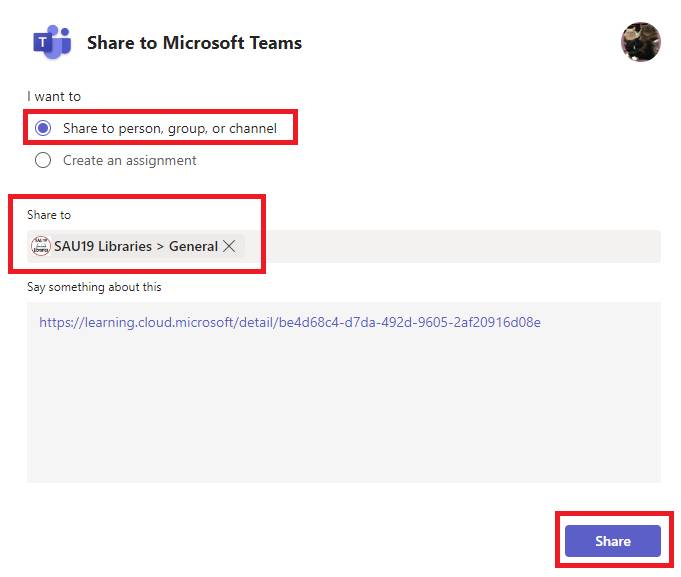Viewport: 681px width, 577px height.
Task: Open the user profile avatar picture
Action: click(641, 42)
